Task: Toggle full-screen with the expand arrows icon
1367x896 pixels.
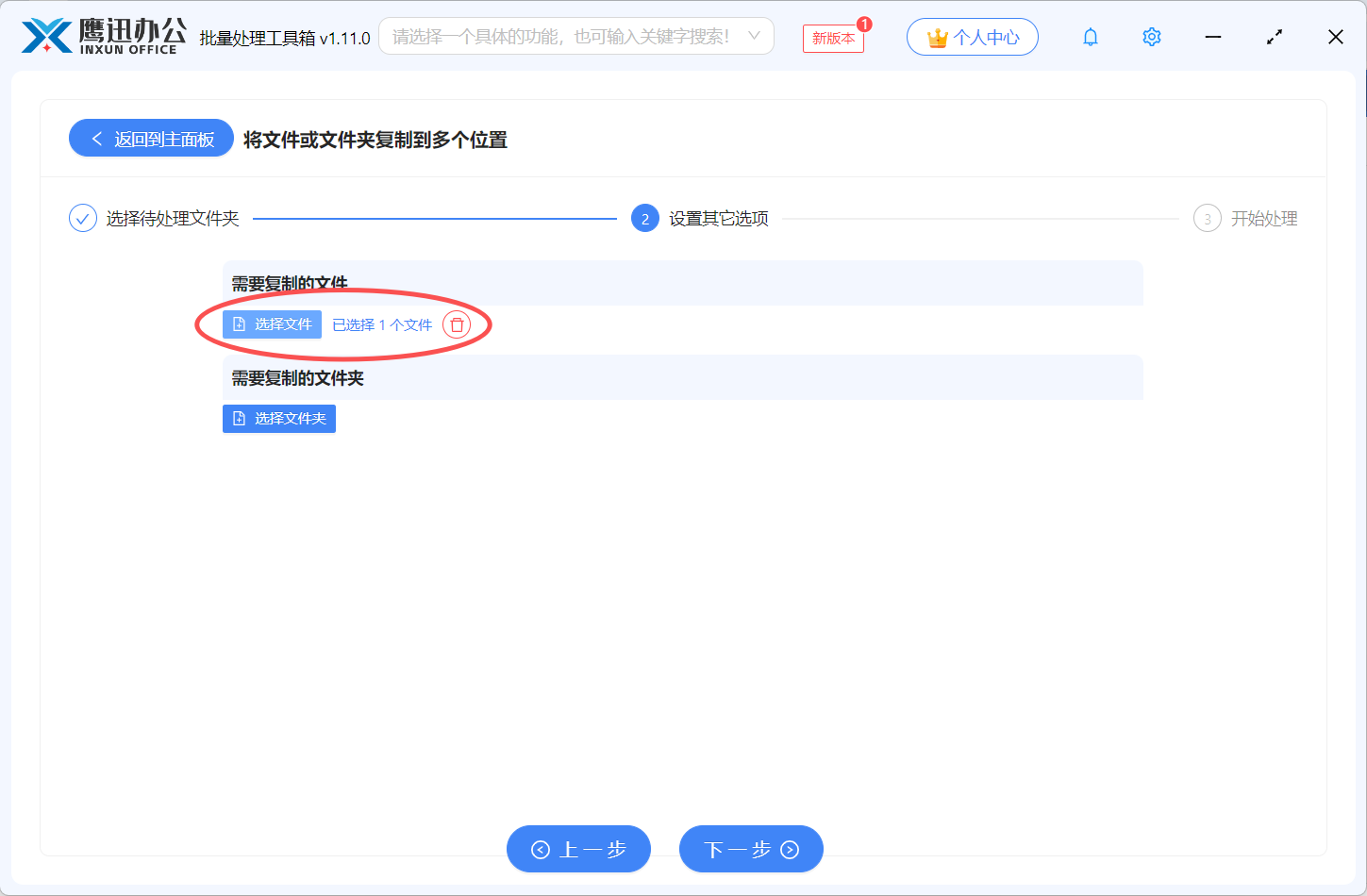Action: (x=1275, y=37)
